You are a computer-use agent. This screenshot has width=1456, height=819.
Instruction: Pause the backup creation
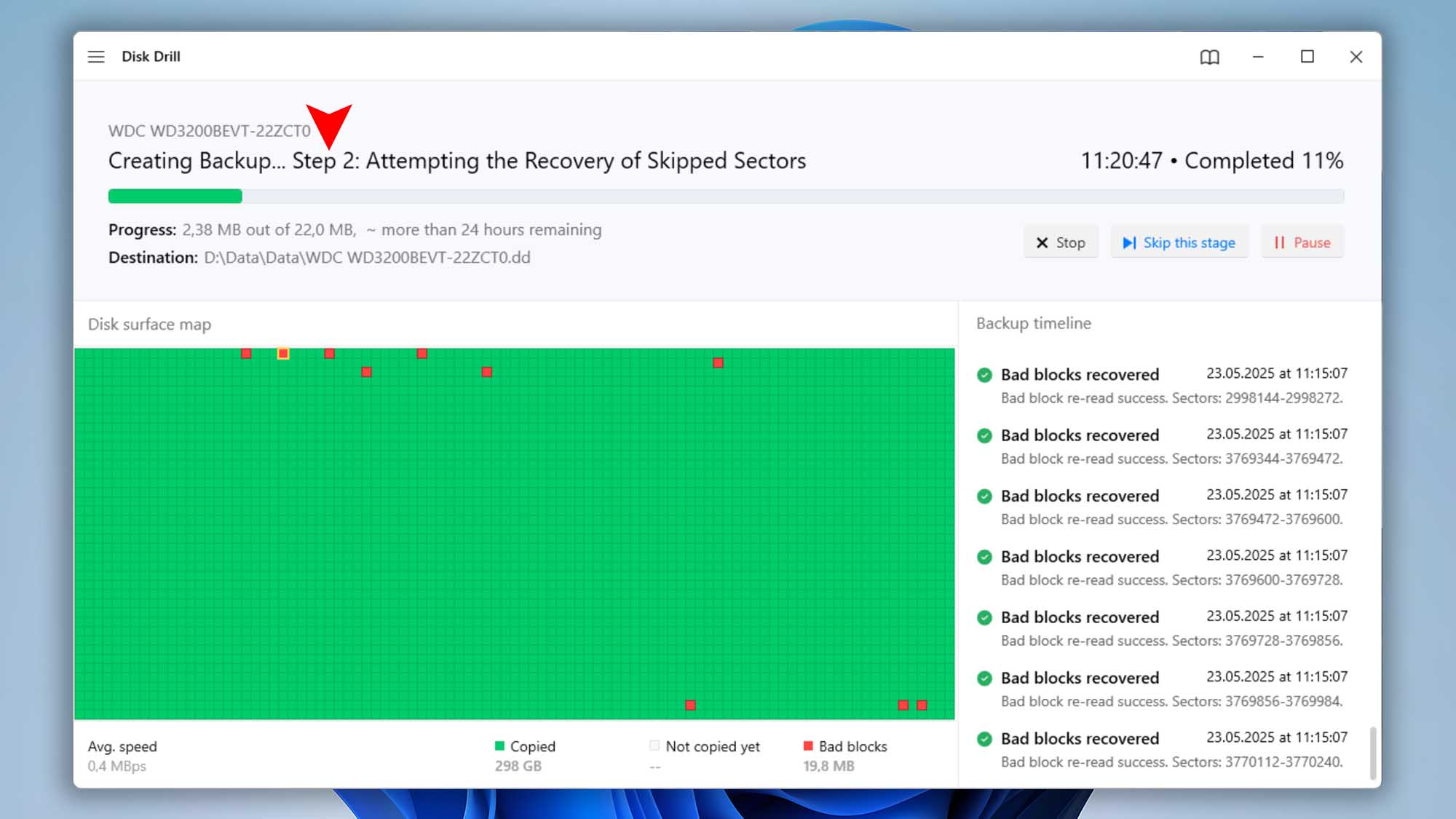coord(1302,242)
